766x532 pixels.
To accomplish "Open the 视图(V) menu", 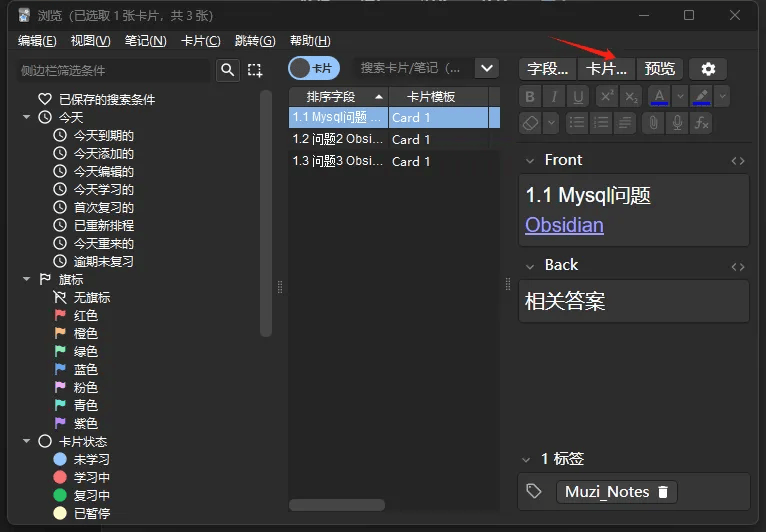I will (x=90, y=41).
